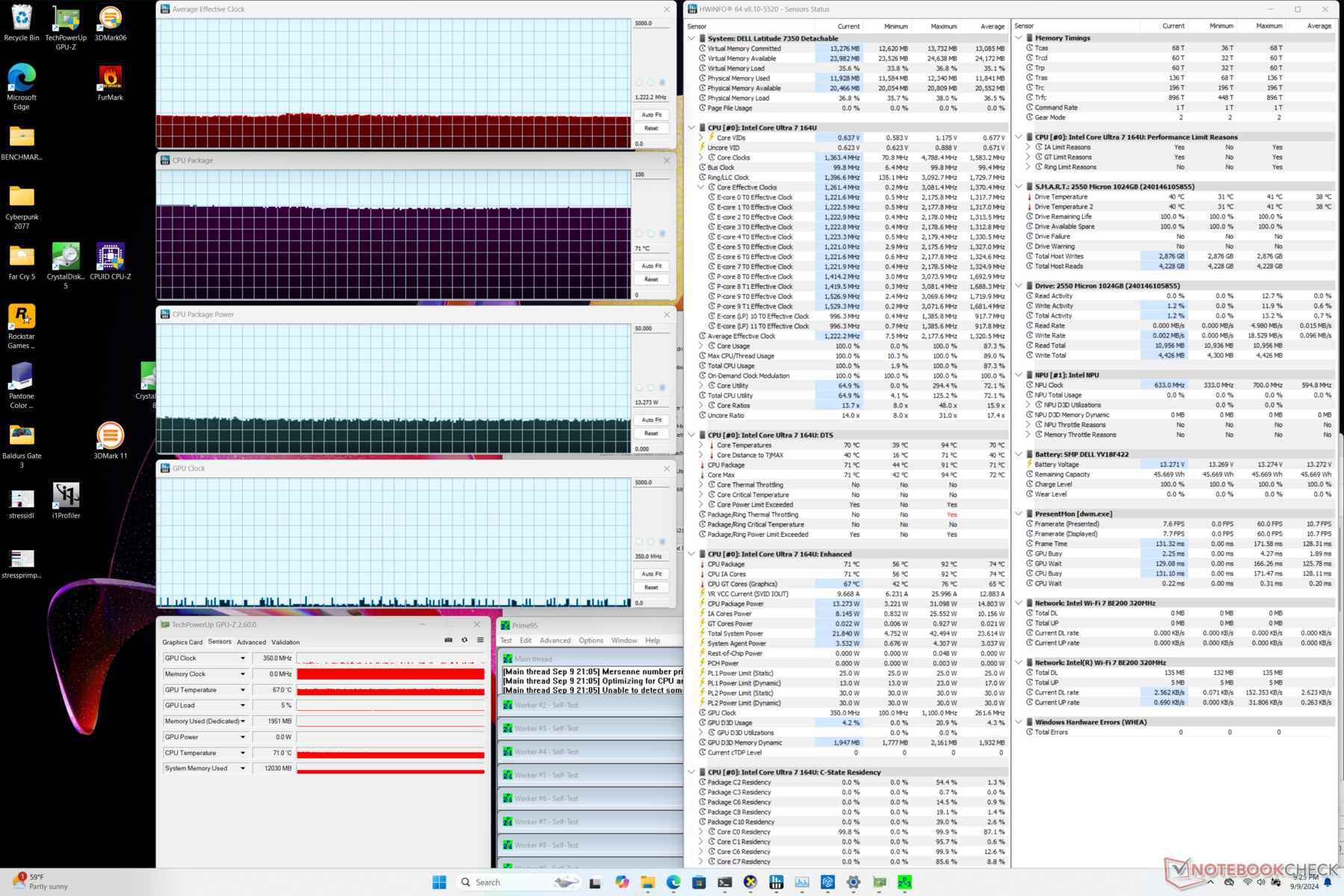The image size is (1344, 896).
Task: Click the Prime95 icon in the taskbar
Action: click(x=904, y=883)
